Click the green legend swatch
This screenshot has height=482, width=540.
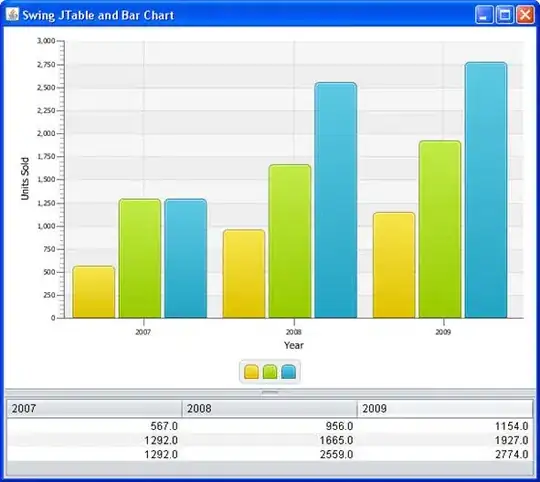click(270, 372)
